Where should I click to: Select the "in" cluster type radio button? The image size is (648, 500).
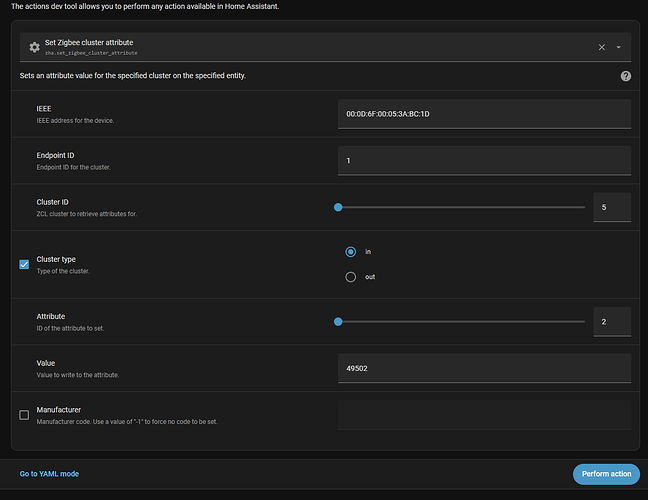pos(350,252)
